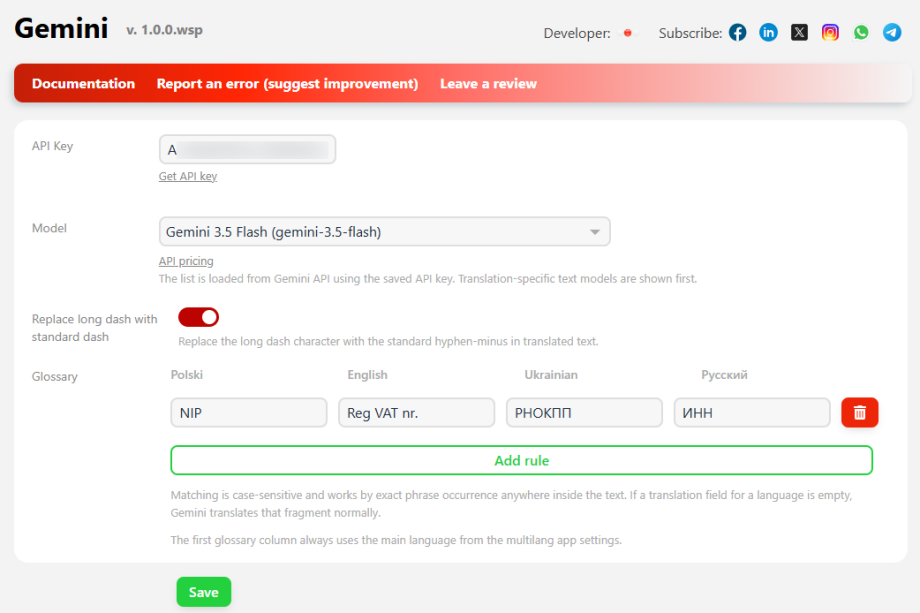Focus the Ukrainian glossary field РНОКПП

click(584, 412)
